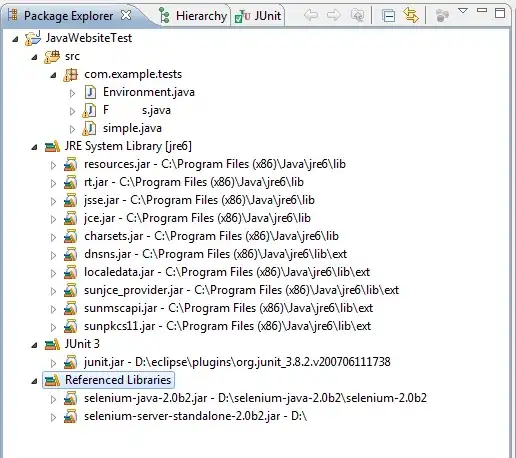Click the sunpkcs11.jar jar icon
Viewport: 516px width, 458px height.
click(70, 326)
